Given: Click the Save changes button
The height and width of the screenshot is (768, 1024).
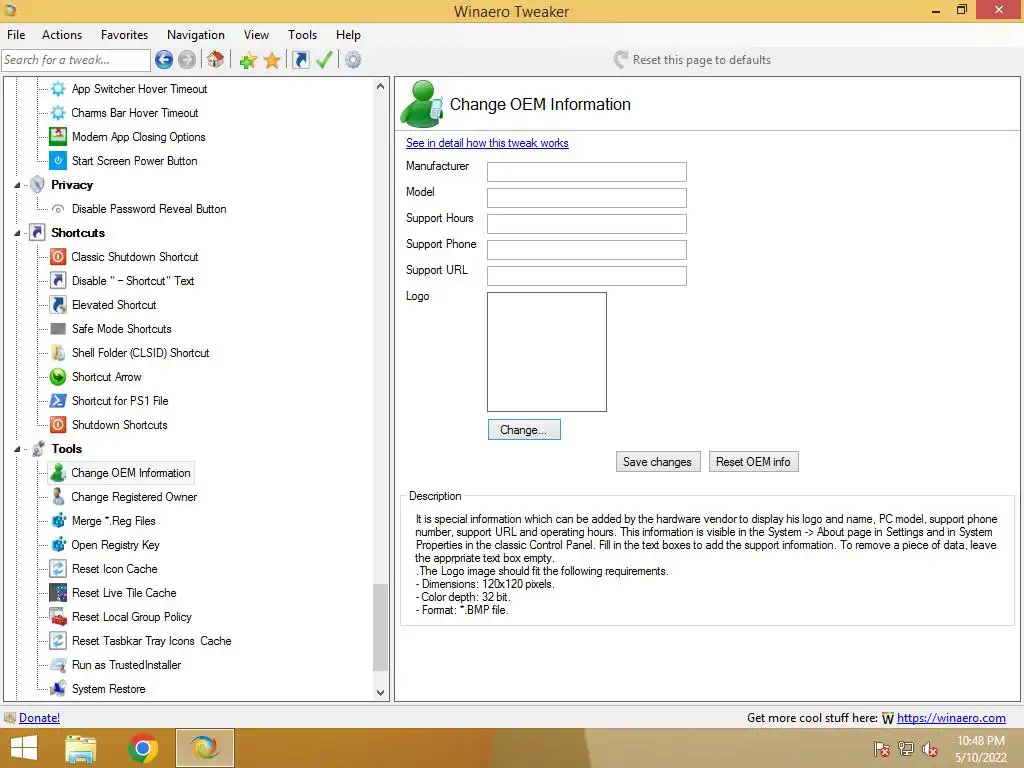Looking at the screenshot, I should tap(658, 462).
